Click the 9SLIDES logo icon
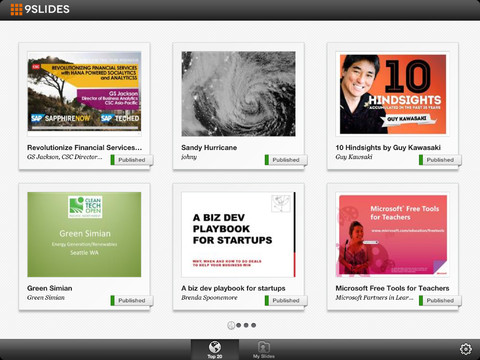This screenshot has width=480, height=360. (16, 9)
